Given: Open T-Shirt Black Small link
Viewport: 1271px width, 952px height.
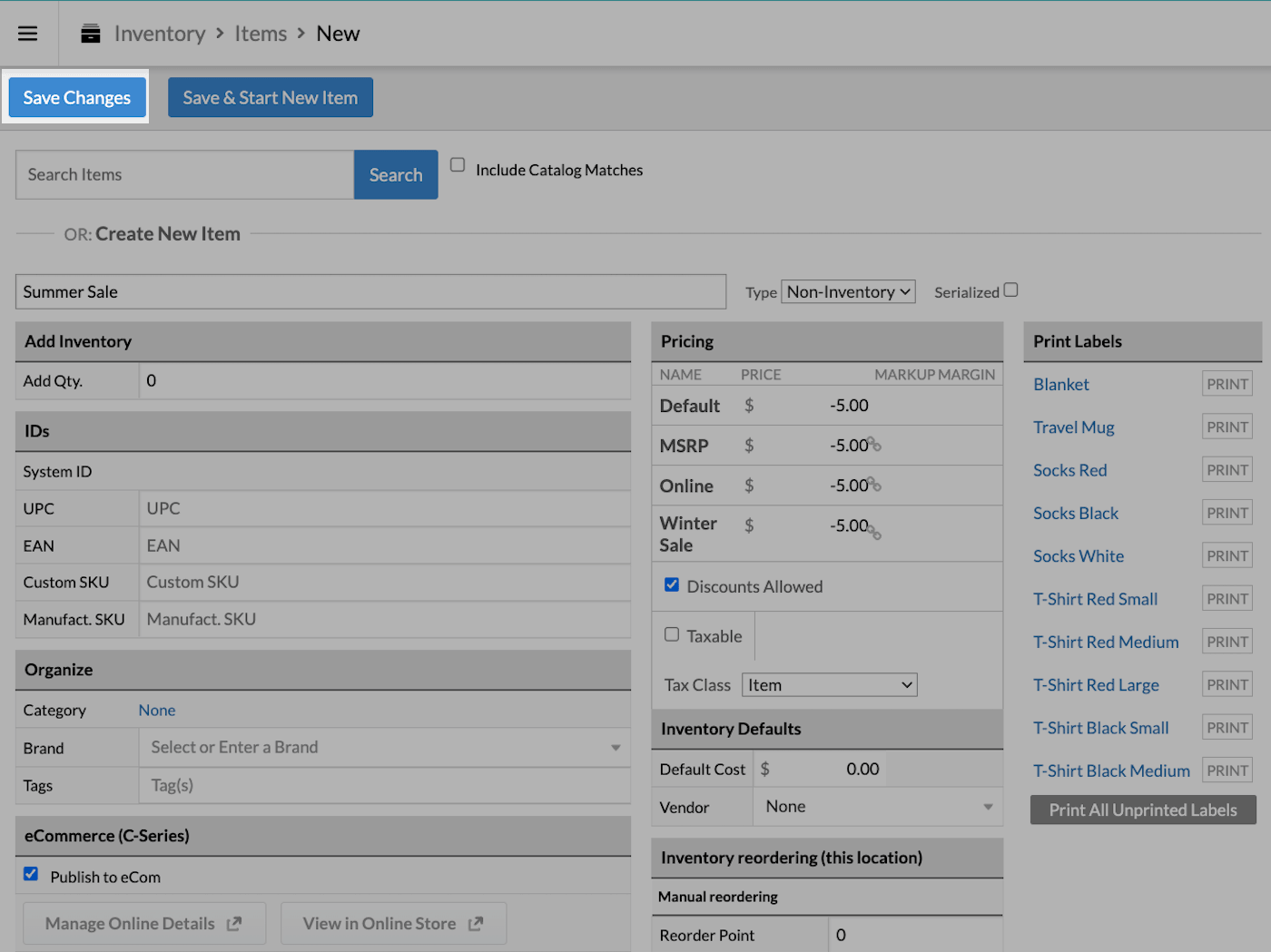Looking at the screenshot, I should click(1101, 727).
